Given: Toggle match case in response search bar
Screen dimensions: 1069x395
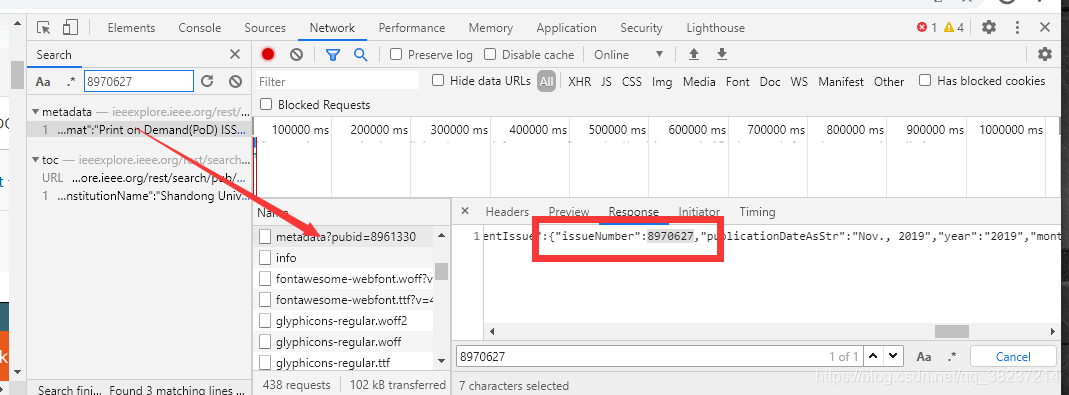Looking at the screenshot, I should point(924,356).
